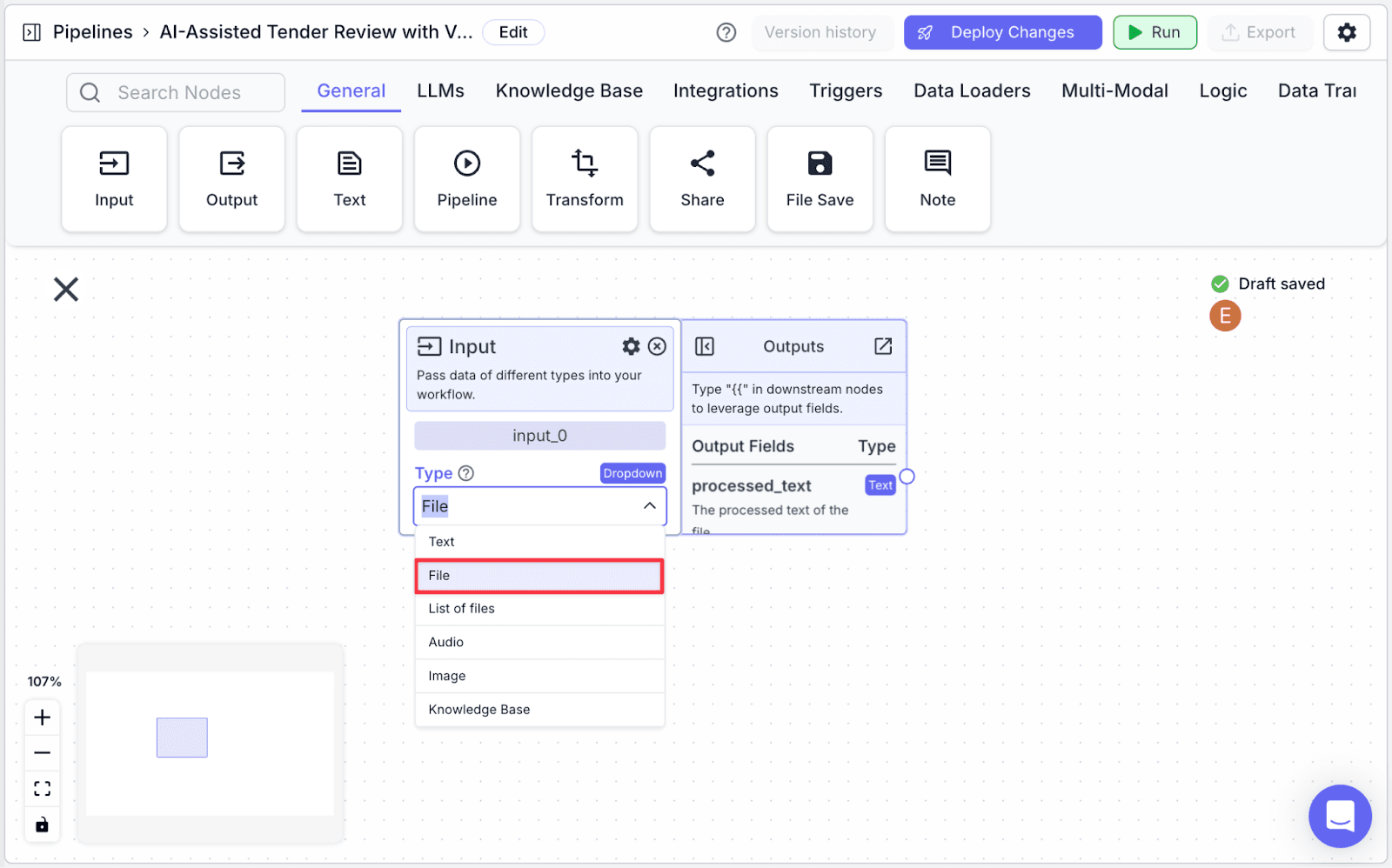
Task: Click processed_text output connector handle
Action: tap(907, 477)
